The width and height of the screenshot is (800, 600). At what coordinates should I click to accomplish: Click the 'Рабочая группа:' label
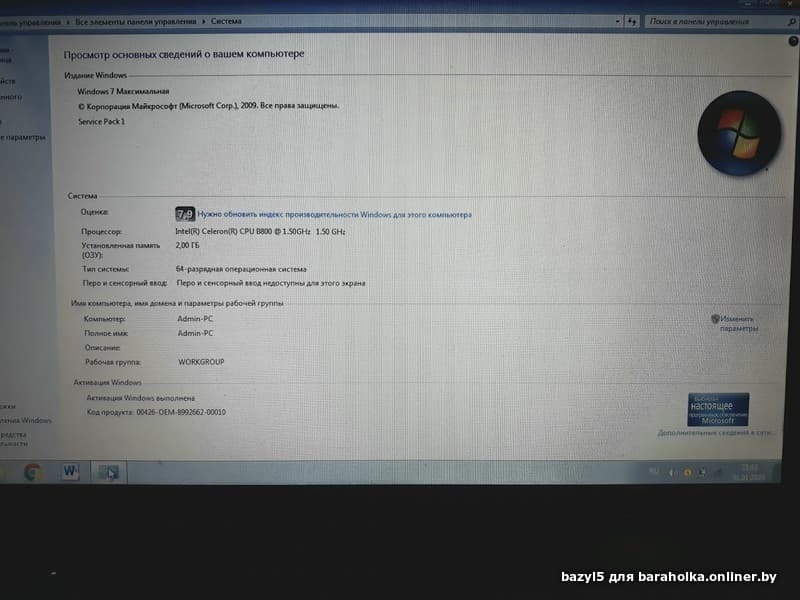coord(113,362)
